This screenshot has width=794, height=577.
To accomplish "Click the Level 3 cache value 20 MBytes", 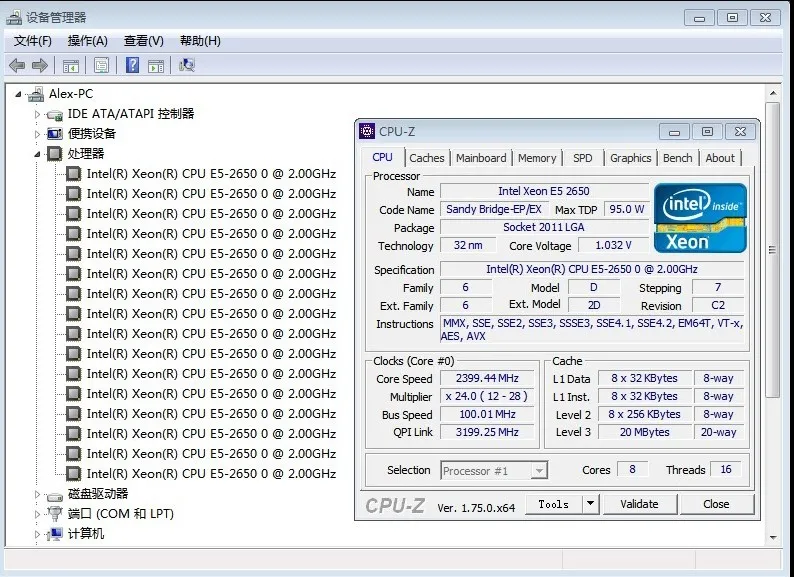I will [645, 432].
